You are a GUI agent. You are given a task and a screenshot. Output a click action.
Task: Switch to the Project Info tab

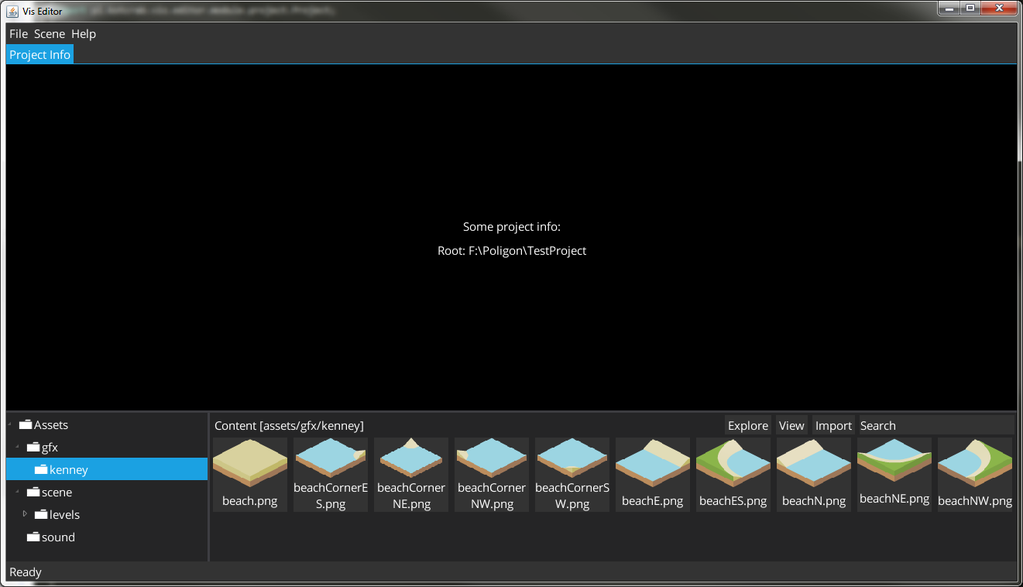(x=40, y=55)
